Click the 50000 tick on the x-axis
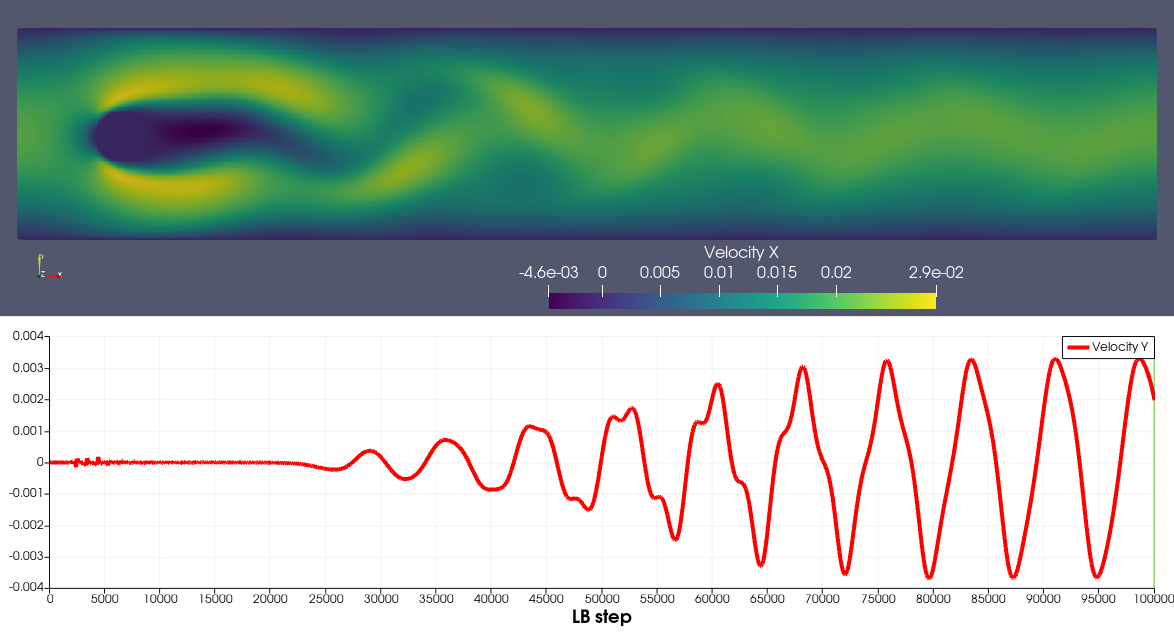This screenshot has width=1174, height=633. pos(601,598)
